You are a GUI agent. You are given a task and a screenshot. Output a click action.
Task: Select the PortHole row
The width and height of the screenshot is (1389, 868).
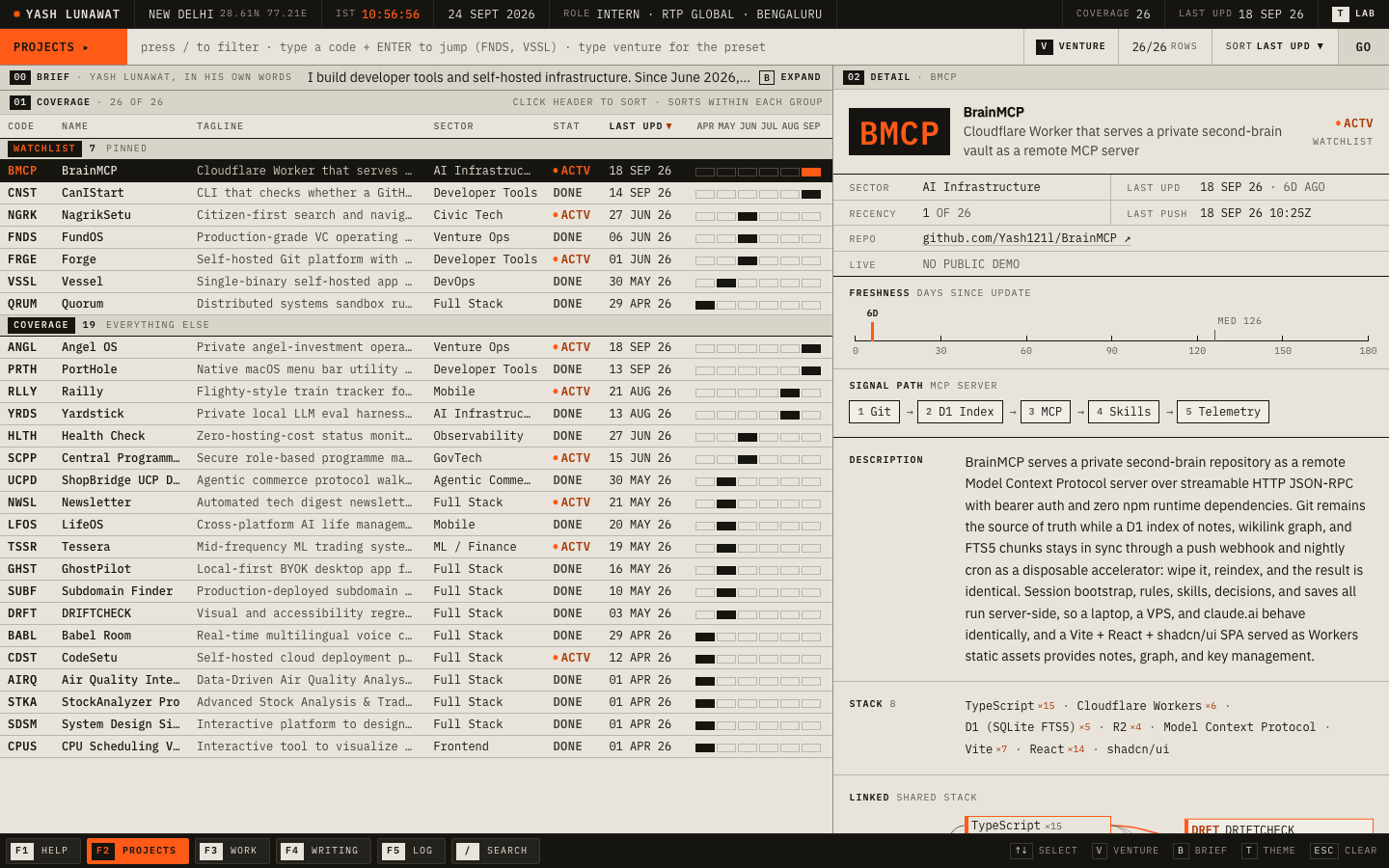coord(416,369)
